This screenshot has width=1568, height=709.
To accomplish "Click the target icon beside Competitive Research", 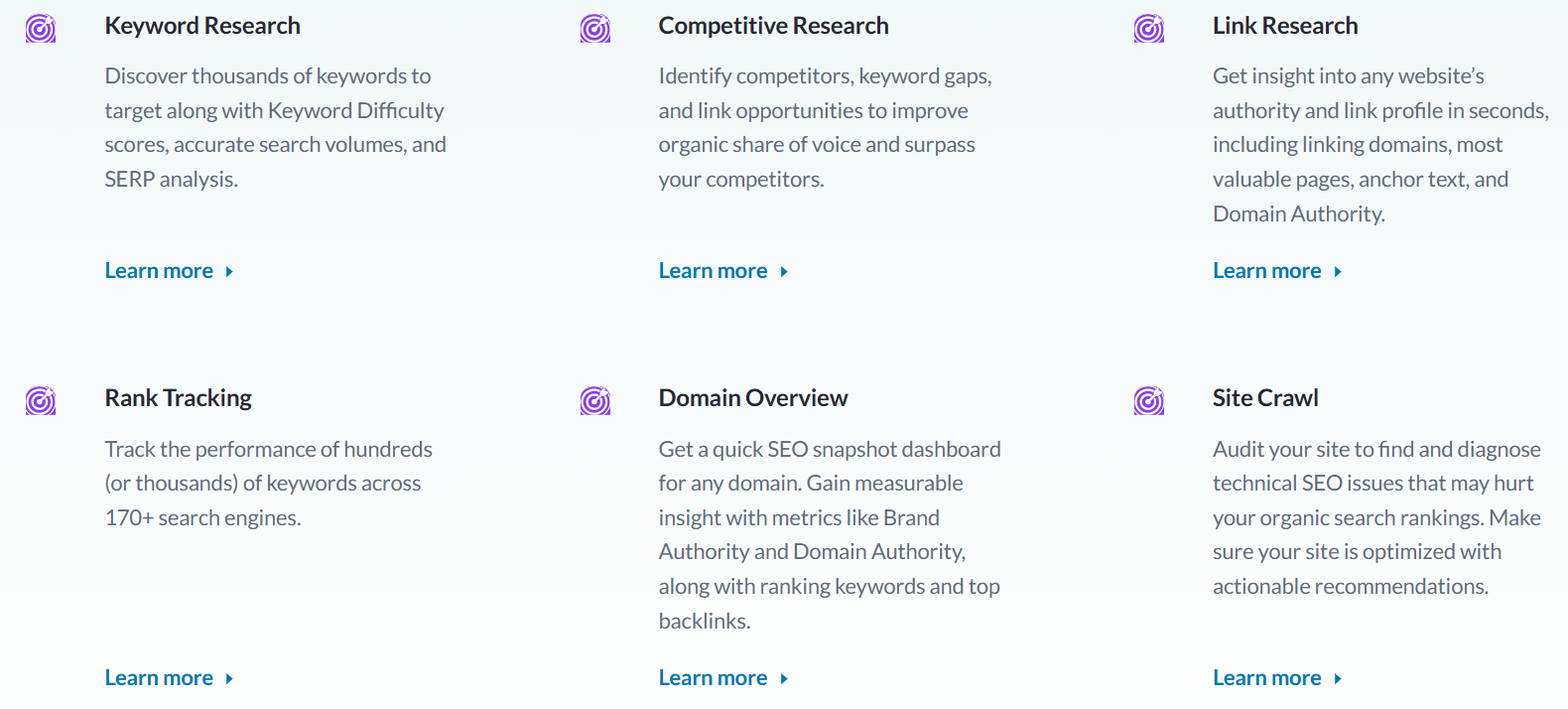I will (x=594, y=29).
